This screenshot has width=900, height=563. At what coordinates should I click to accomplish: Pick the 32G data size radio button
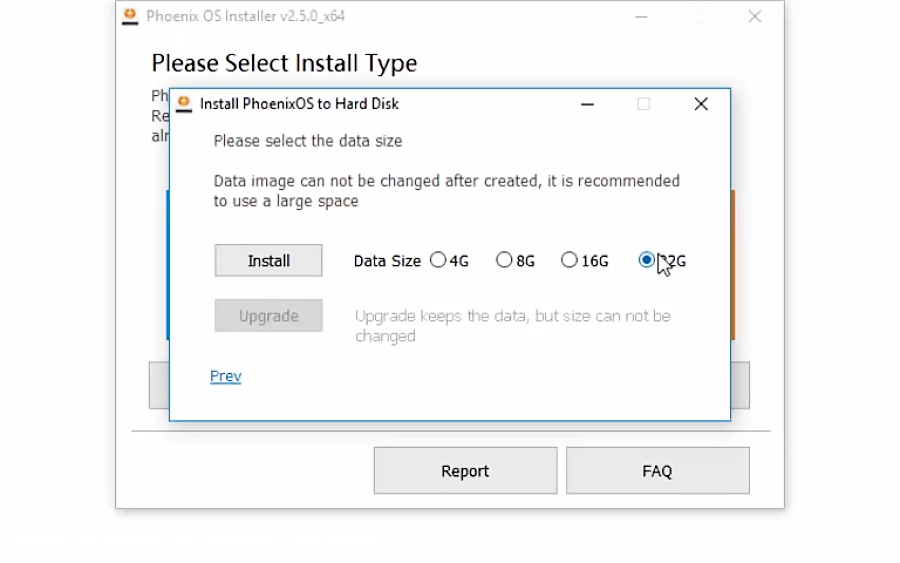point(646,260)
